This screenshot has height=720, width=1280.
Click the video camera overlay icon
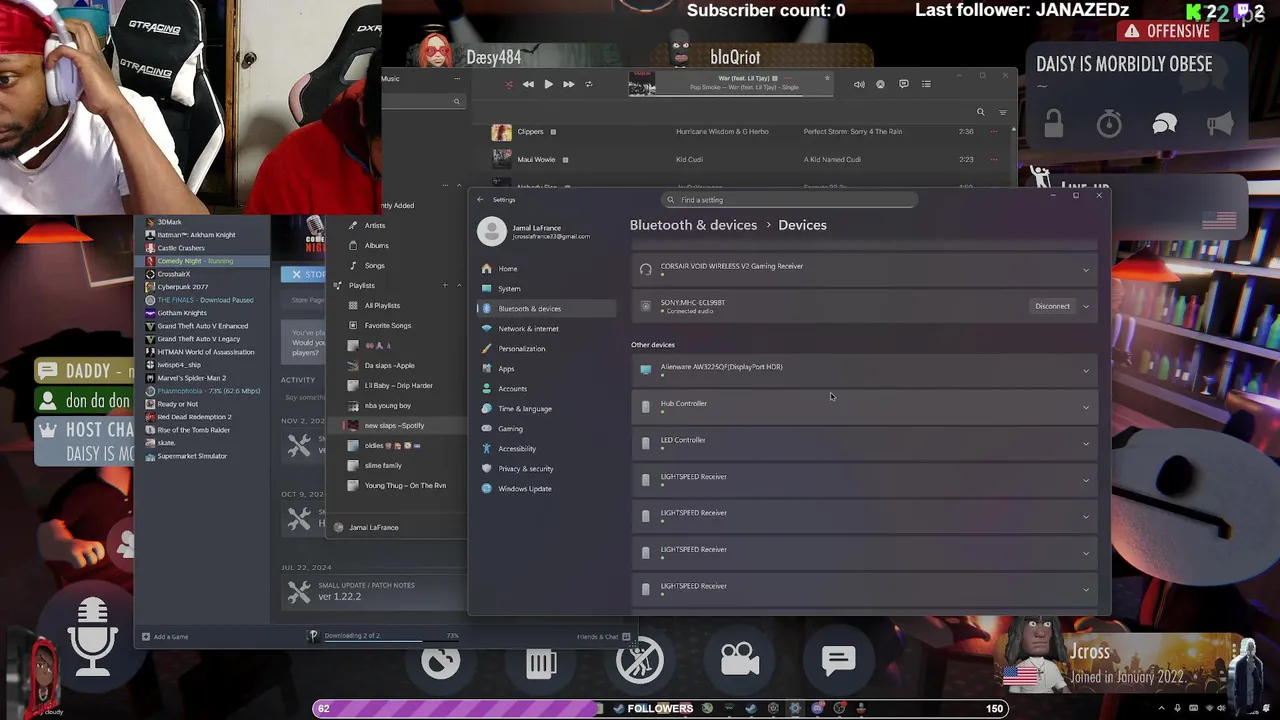click(x=740, y=660)
